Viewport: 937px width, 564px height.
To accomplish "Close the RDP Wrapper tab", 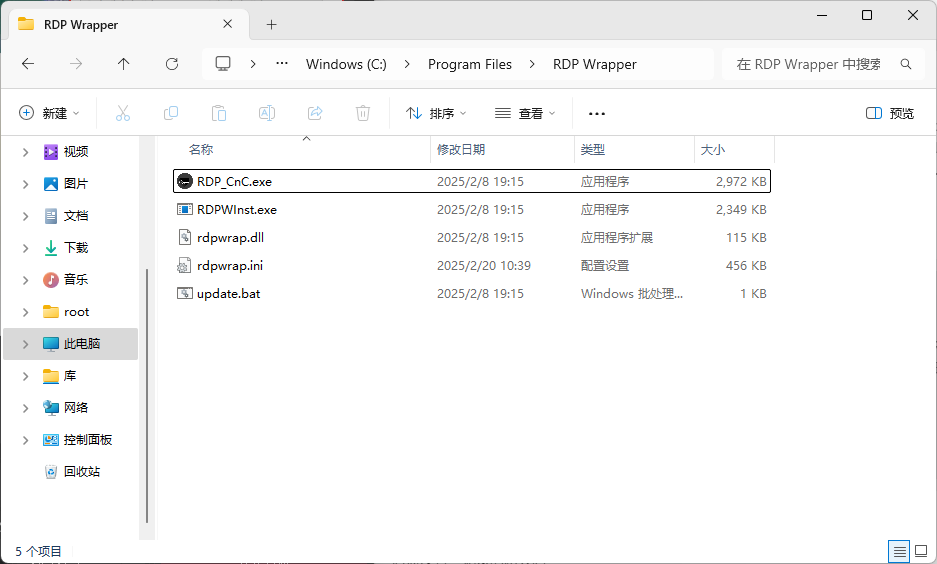I will click(x=228, y=24).
